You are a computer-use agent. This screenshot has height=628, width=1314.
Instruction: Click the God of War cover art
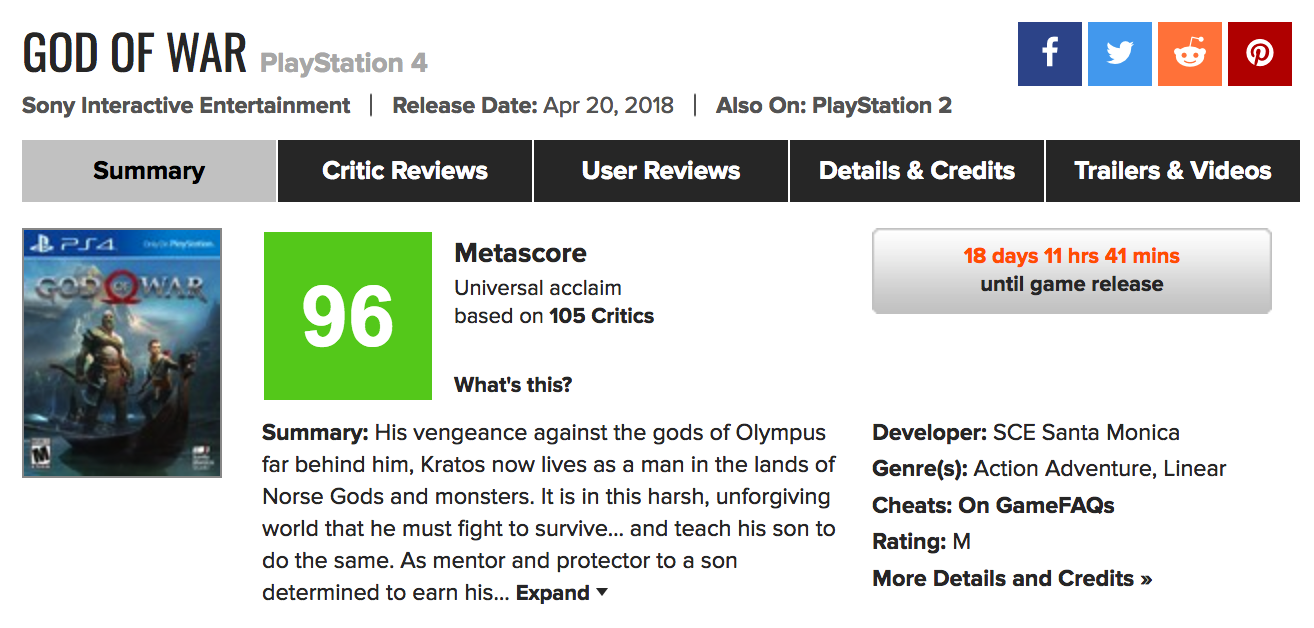coord(122,353)
